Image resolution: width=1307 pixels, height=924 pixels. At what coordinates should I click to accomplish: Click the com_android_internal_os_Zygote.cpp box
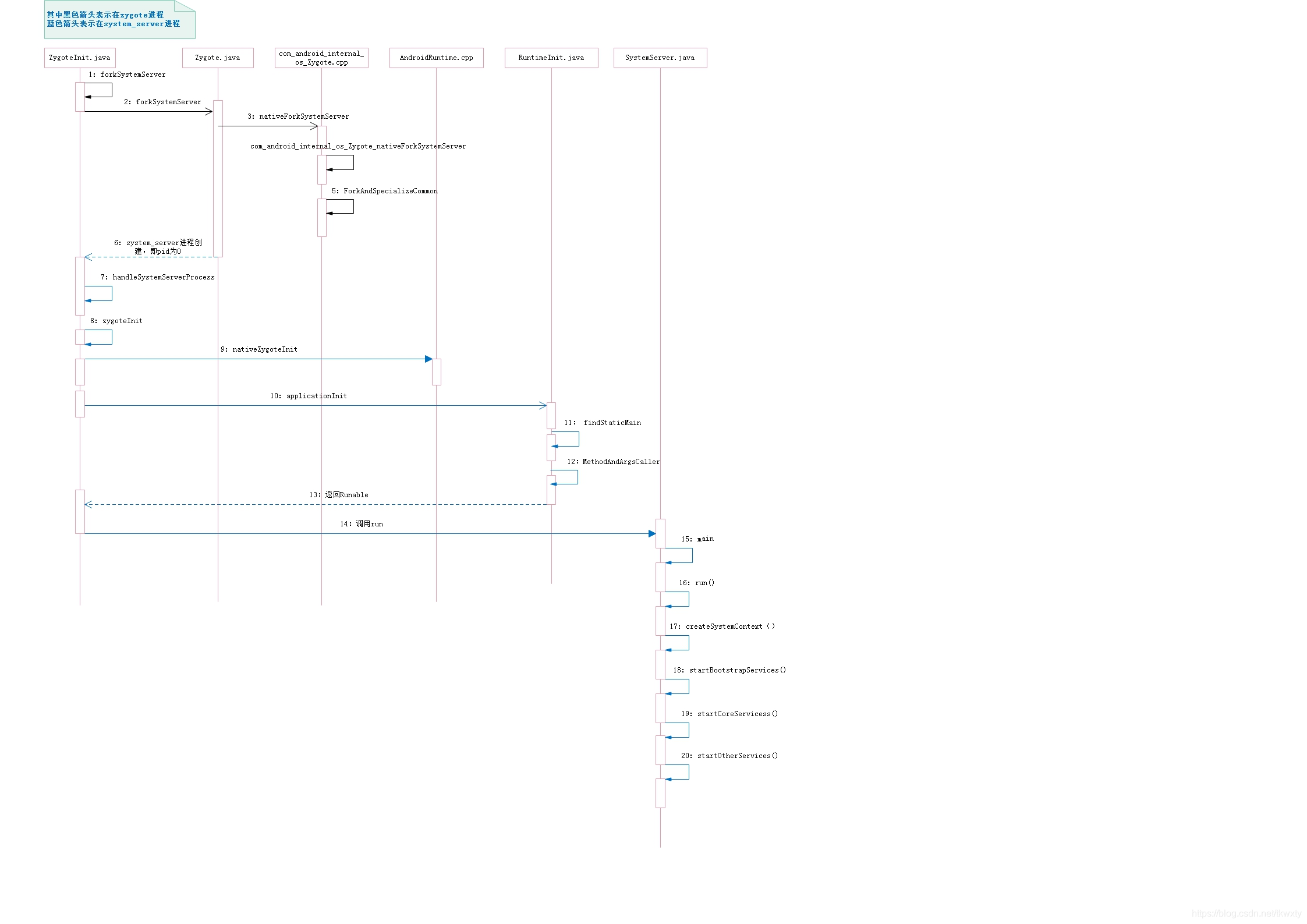coord(321,58)
